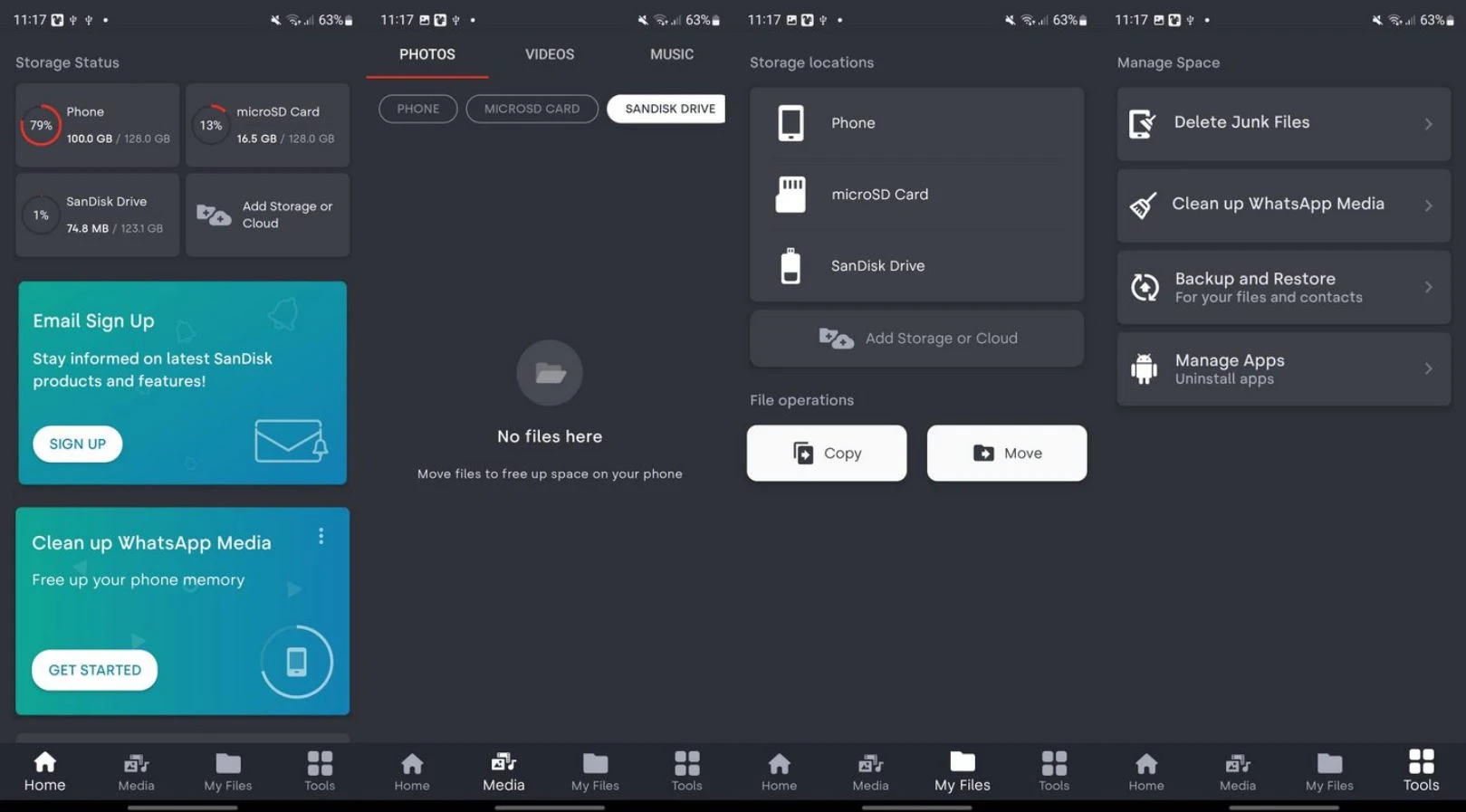Tap active Tools tab in fourth screen
This screenshot has height=812, width=1466.
(x=1421, y=772)
